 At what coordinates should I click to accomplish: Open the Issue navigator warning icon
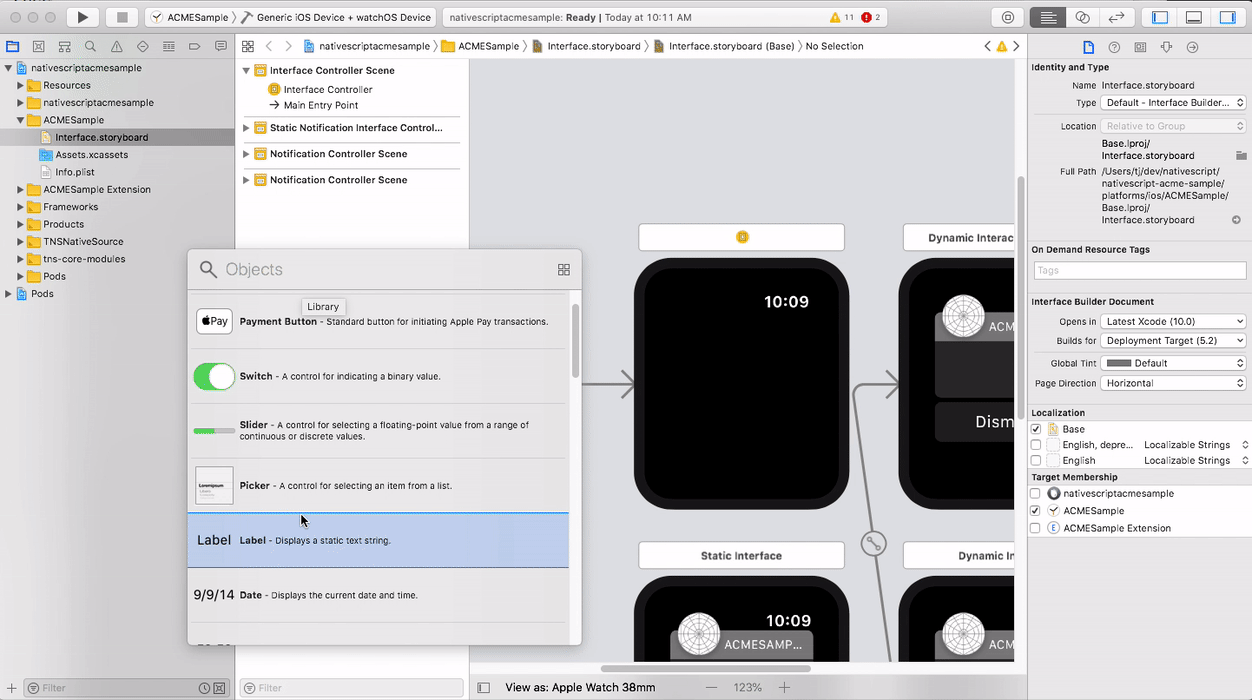pyautogui.click(x=116, y=46)
